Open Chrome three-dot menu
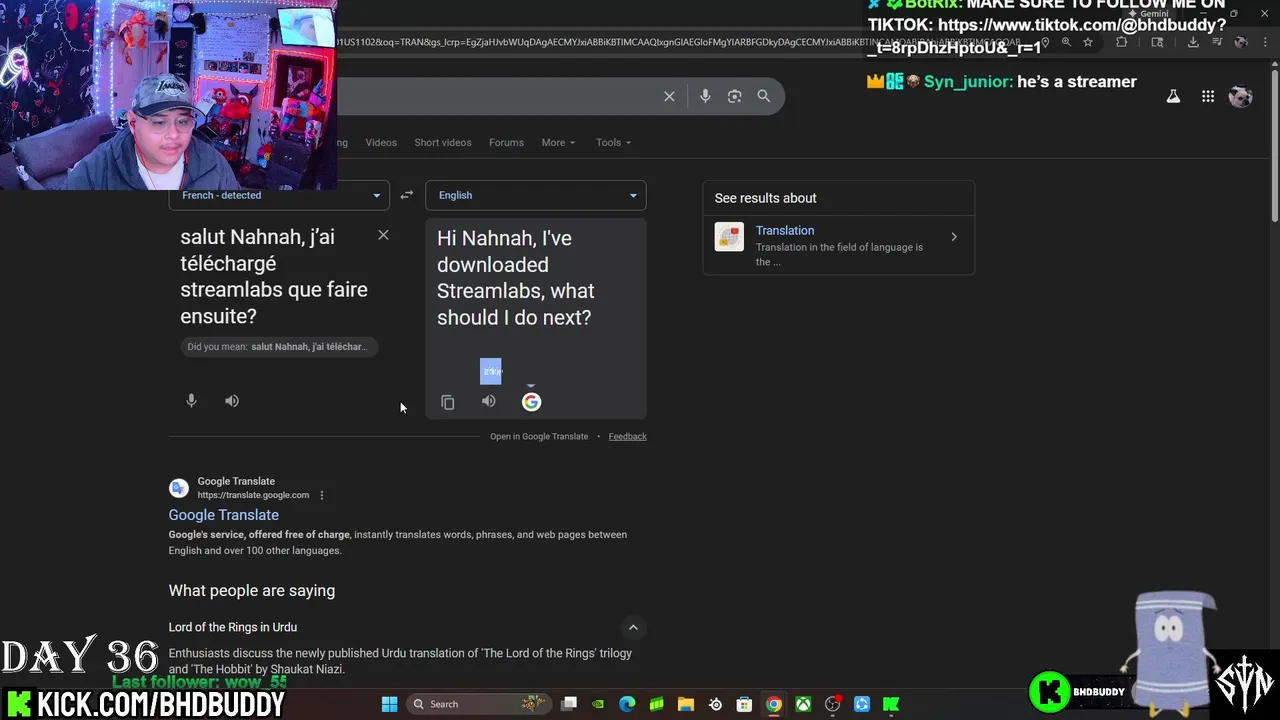1280x720 pixels. click(1265, 42)
